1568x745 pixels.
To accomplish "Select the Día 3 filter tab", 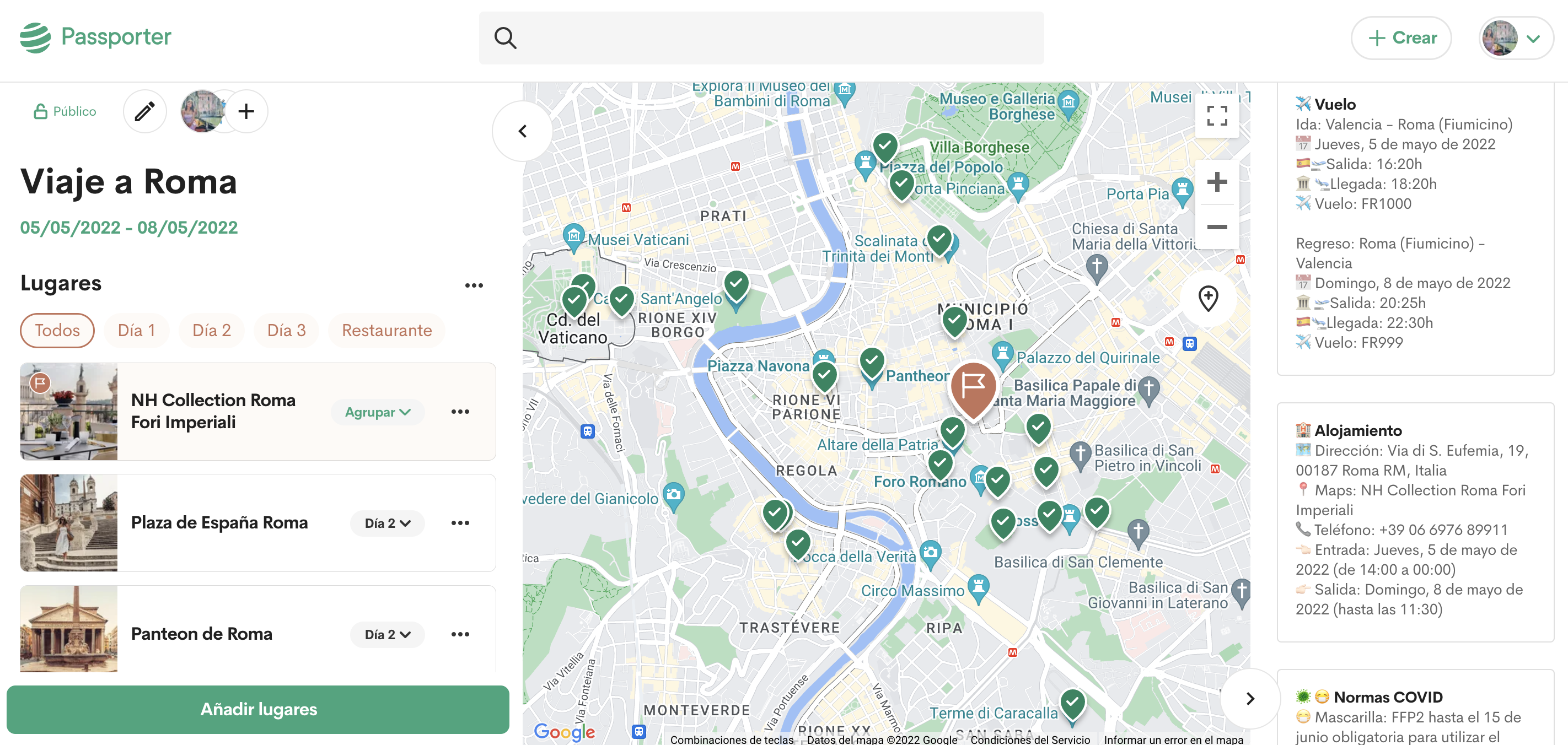I will [x=286, y=330].
